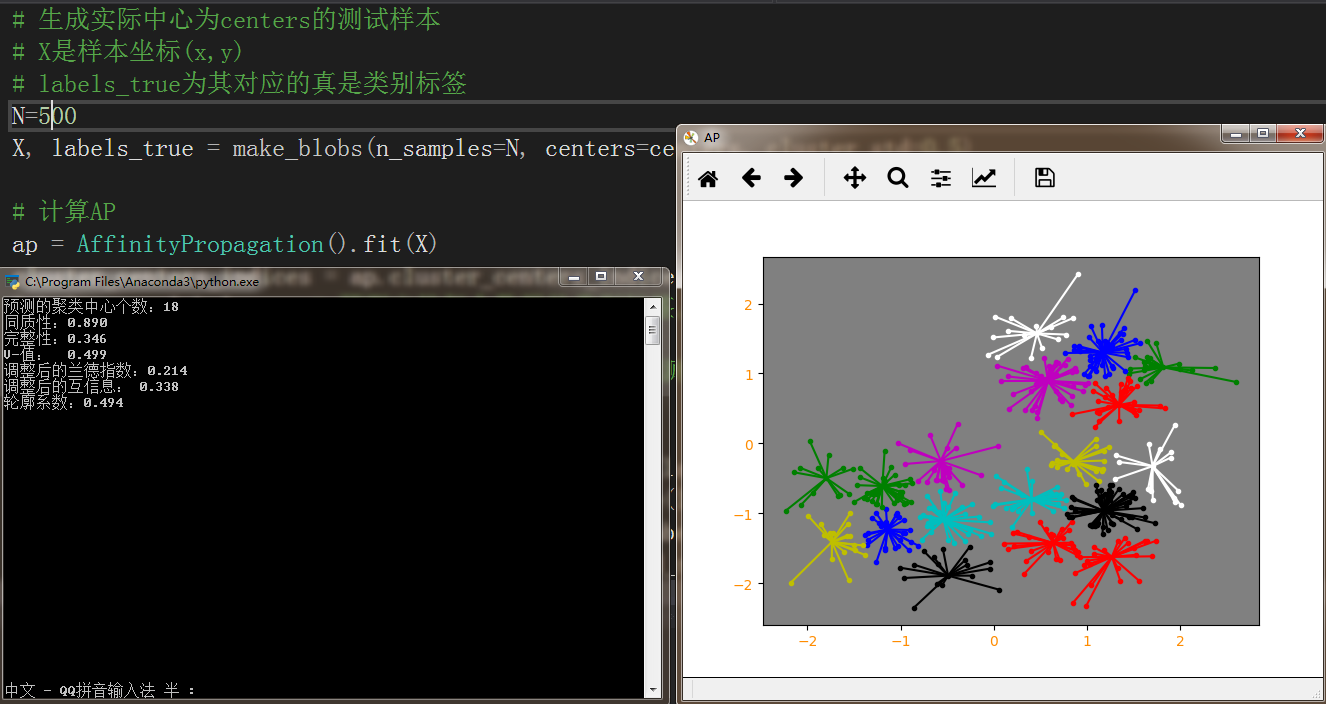Maximize the python.exe console window
Viewport: 1326px width, 704px height.
(x=601, y=277)
